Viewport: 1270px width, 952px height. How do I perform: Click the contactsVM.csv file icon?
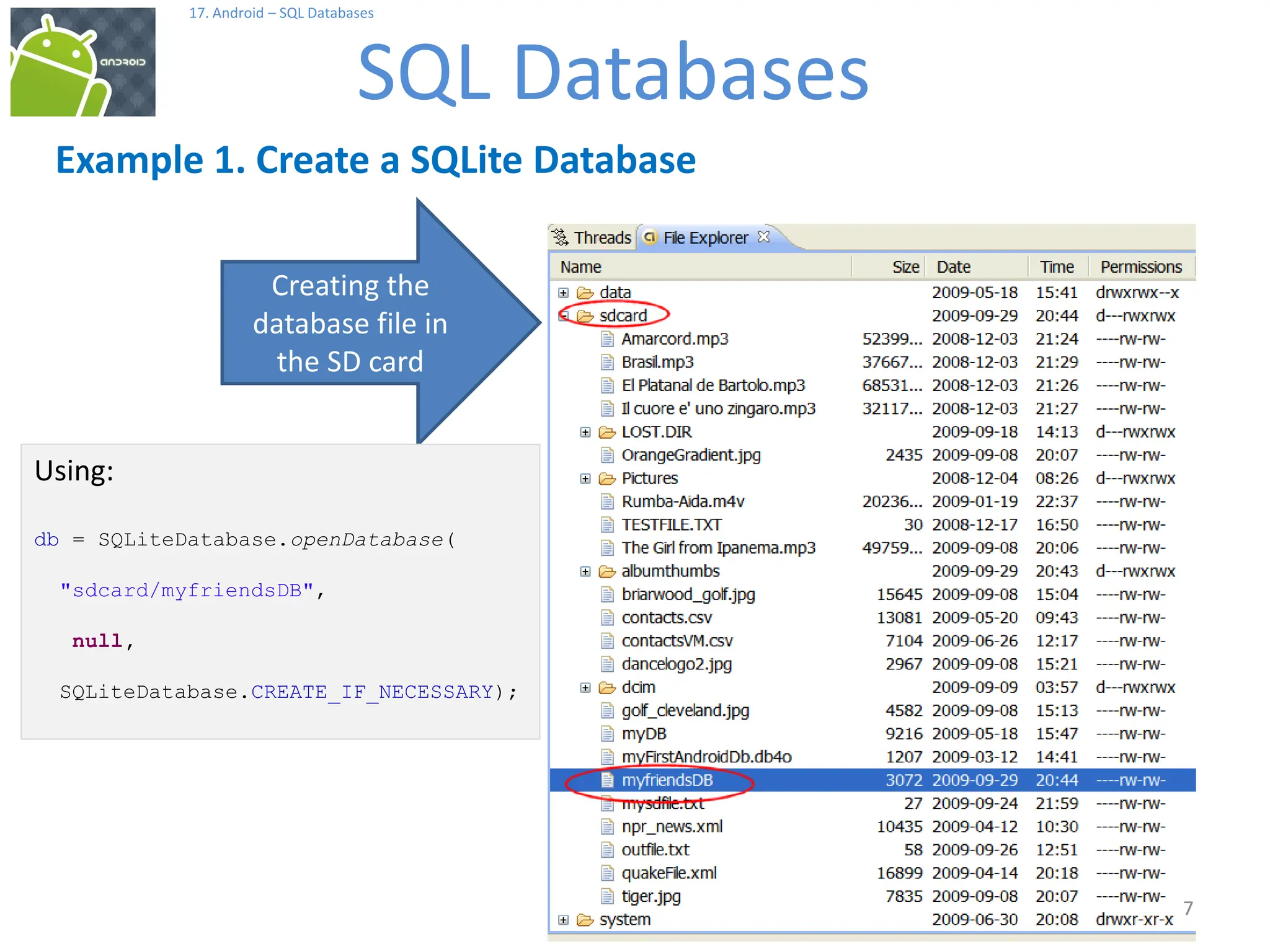pyautogui.click(x=608, y=641)
